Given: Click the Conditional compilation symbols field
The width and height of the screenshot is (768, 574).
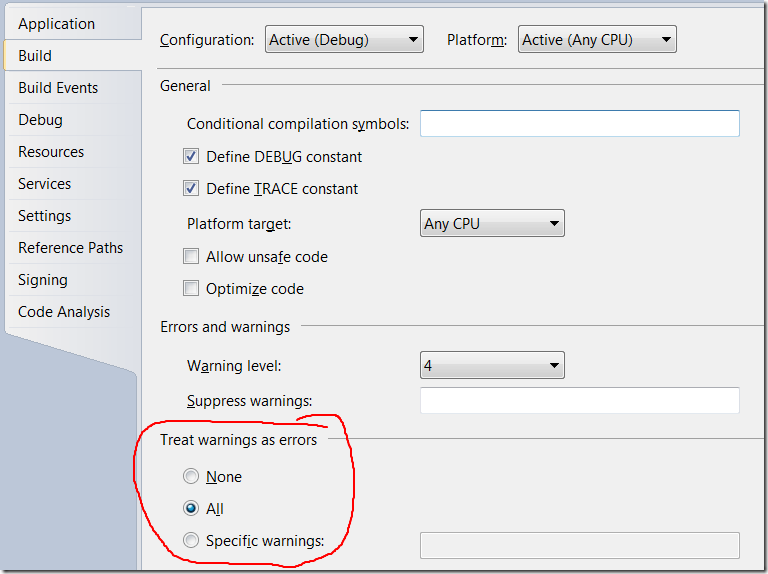Looking at the screenshot, I should pyautogui.click(x=579, y=124).
